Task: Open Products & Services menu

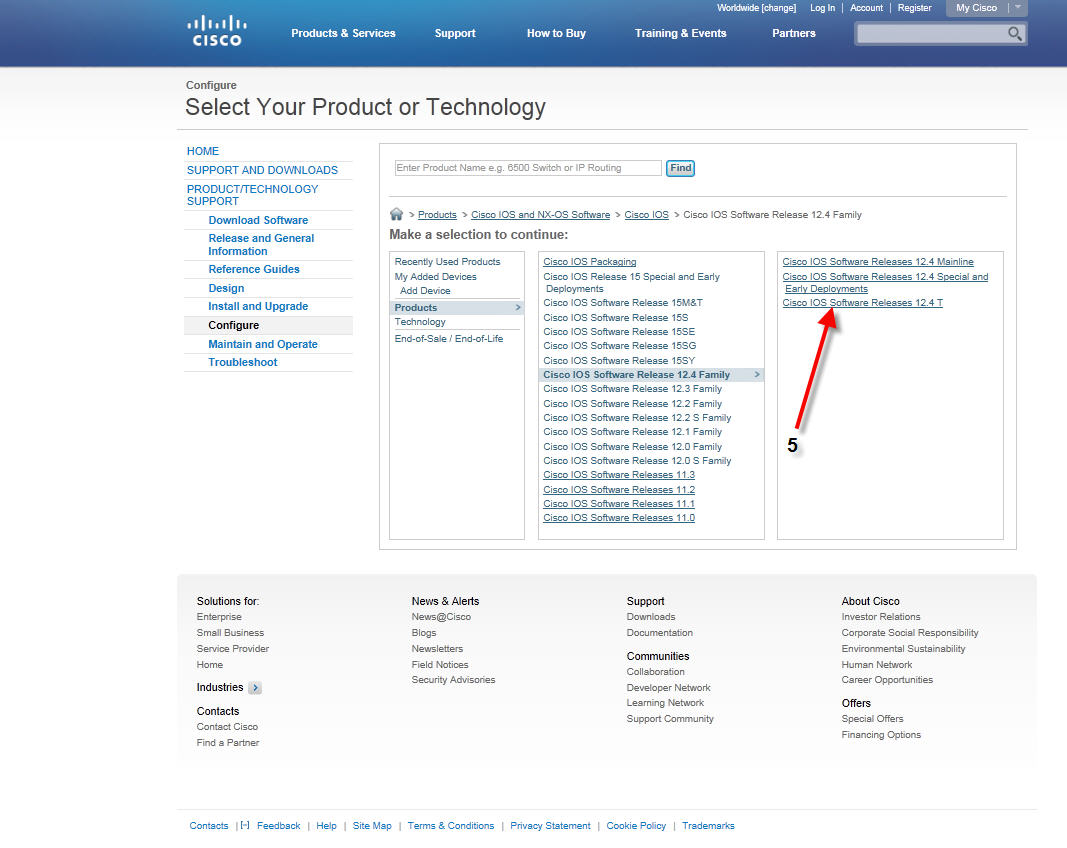Action: pos(343,33)
